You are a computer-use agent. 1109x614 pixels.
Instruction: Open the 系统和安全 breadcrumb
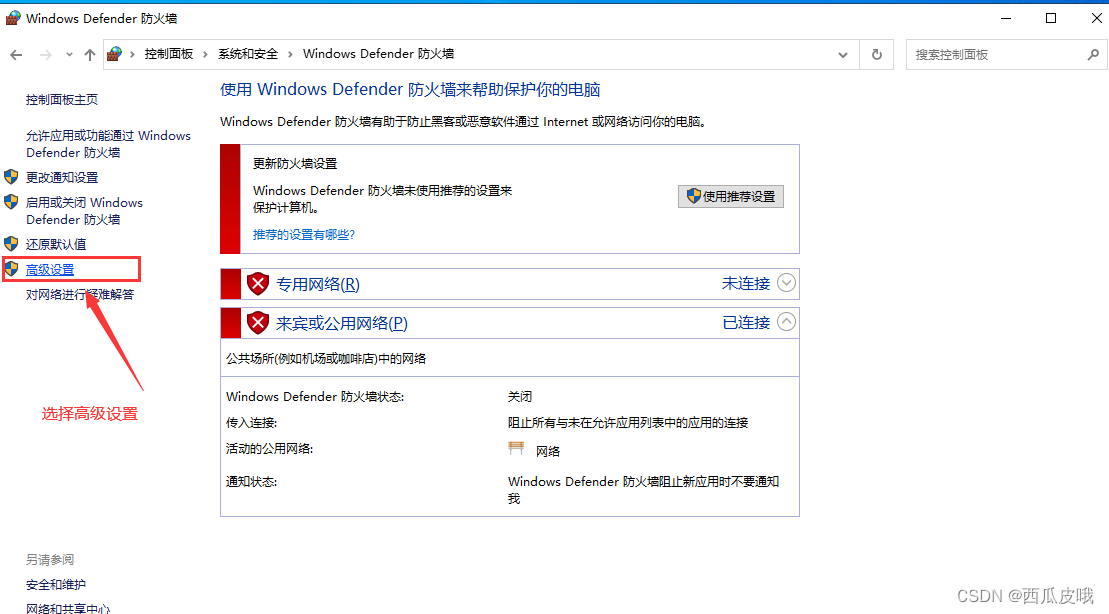click(248, 54)
